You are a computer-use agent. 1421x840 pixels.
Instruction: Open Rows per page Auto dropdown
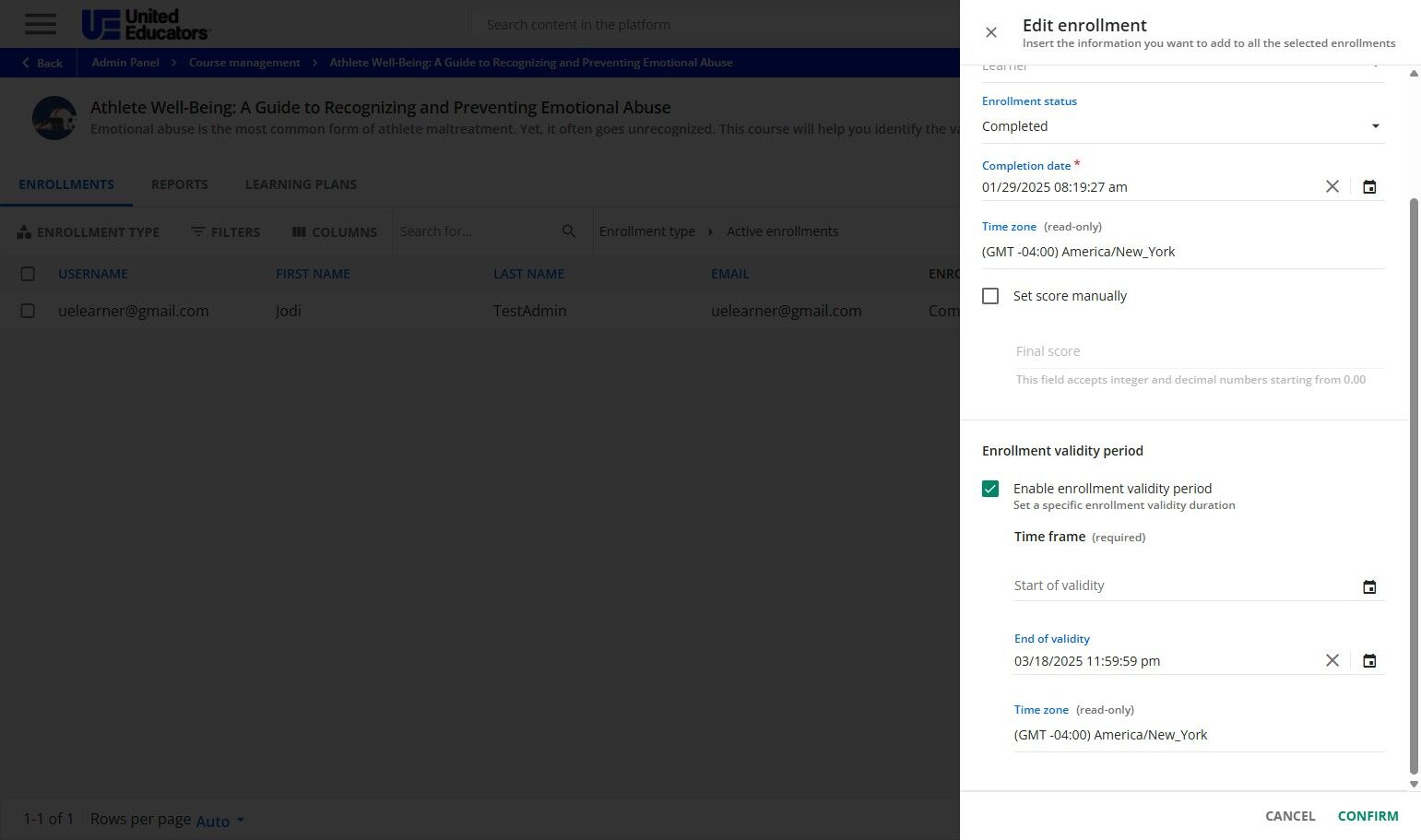tap(220, 821)
